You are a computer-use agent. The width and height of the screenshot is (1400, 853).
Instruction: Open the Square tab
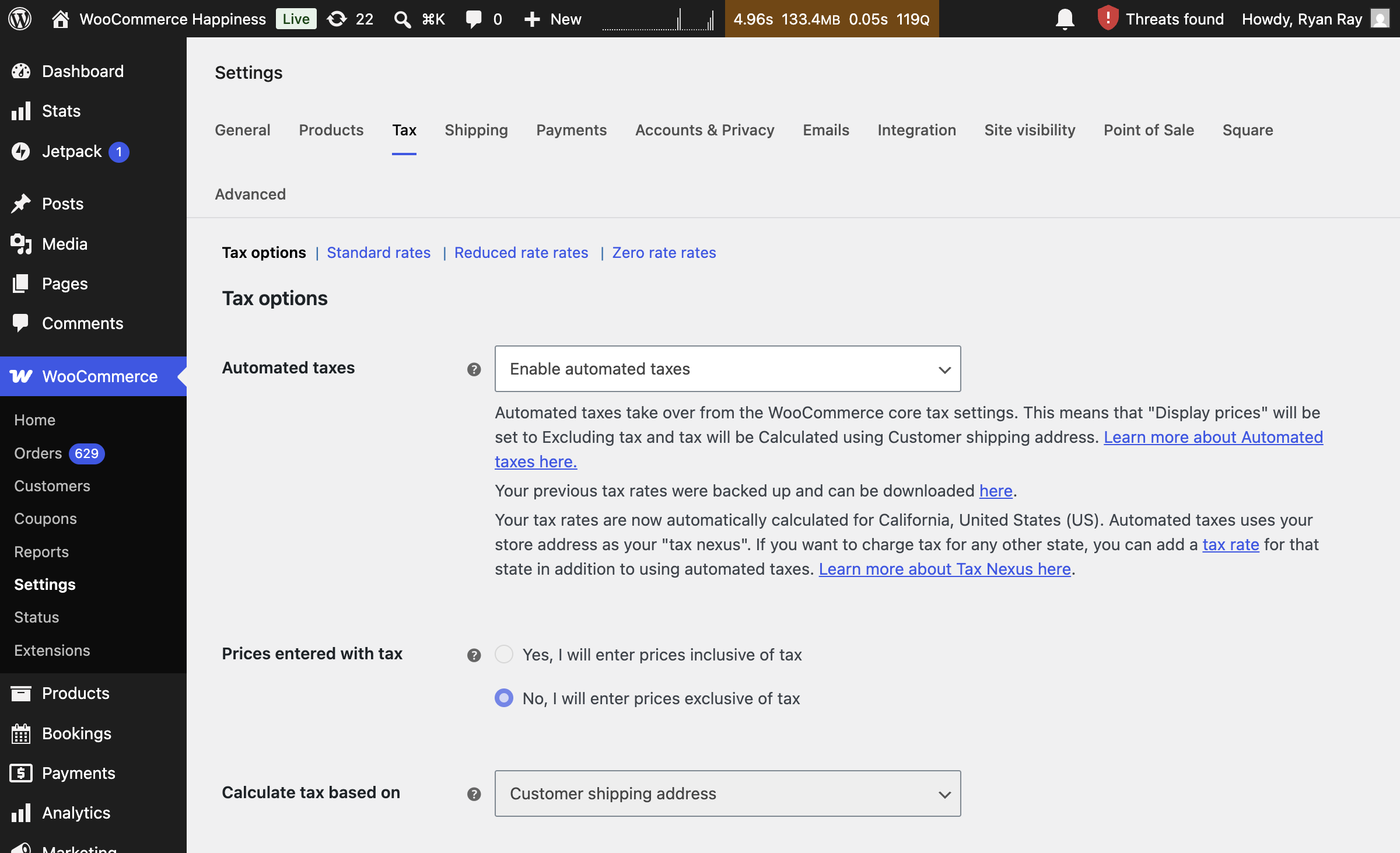[x=1248, y=130]
